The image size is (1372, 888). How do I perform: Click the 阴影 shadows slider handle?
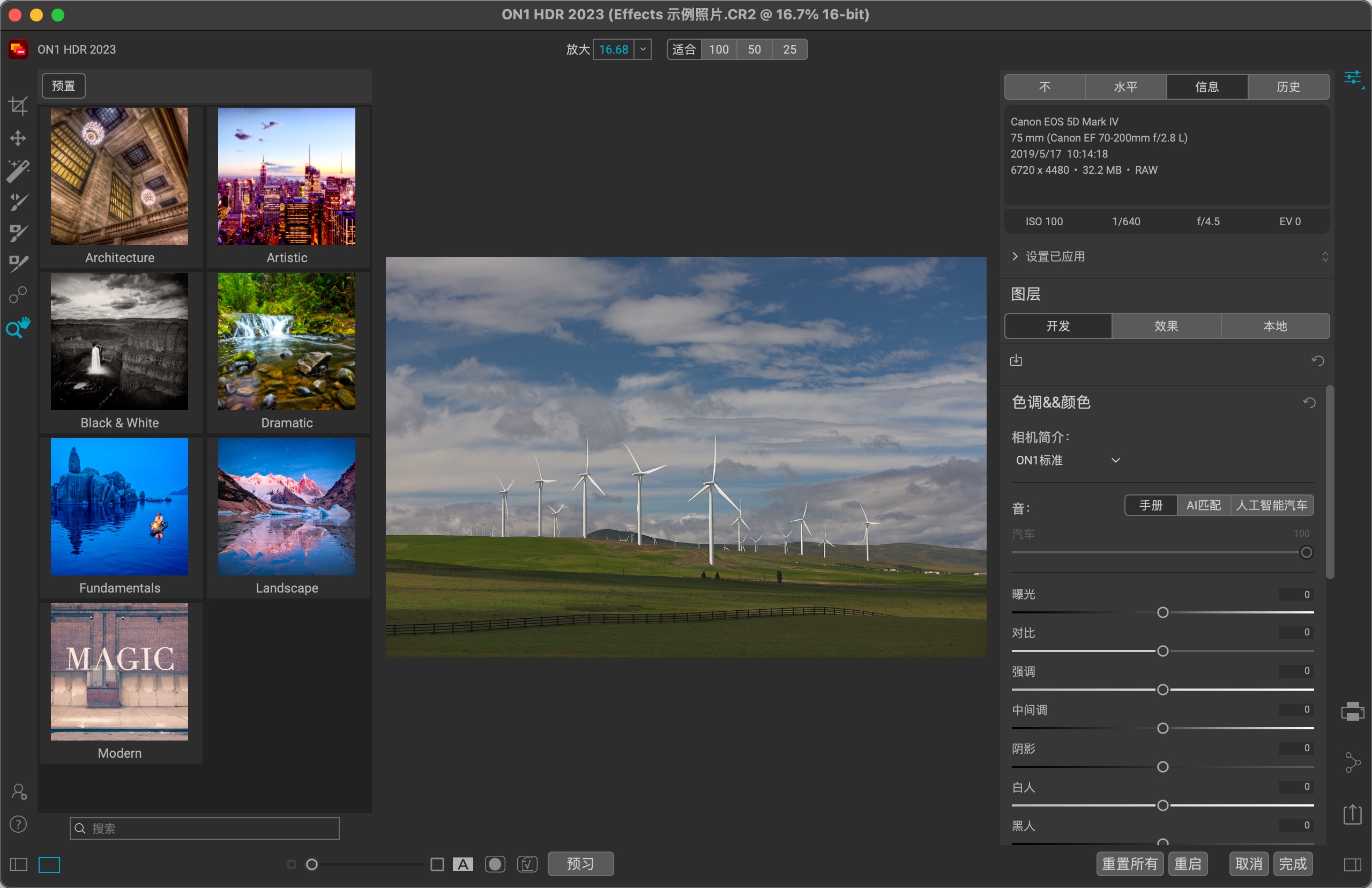[1163, 767]
